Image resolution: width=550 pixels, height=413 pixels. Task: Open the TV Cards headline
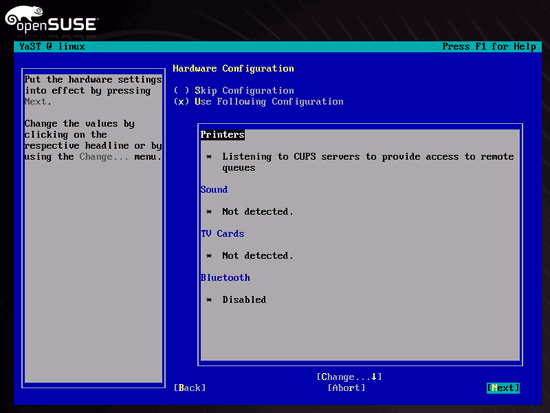(x=222, y=233)
